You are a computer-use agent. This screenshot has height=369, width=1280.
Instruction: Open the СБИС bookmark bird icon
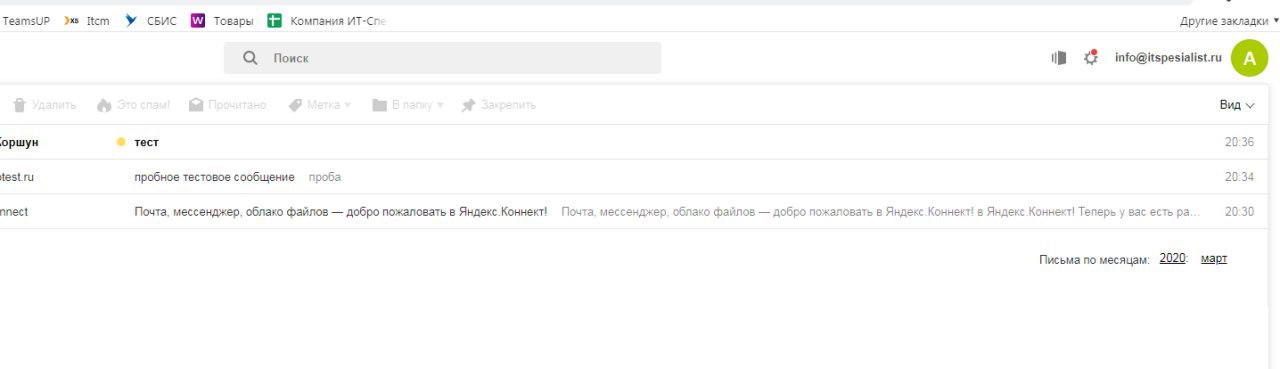point(131,21)
